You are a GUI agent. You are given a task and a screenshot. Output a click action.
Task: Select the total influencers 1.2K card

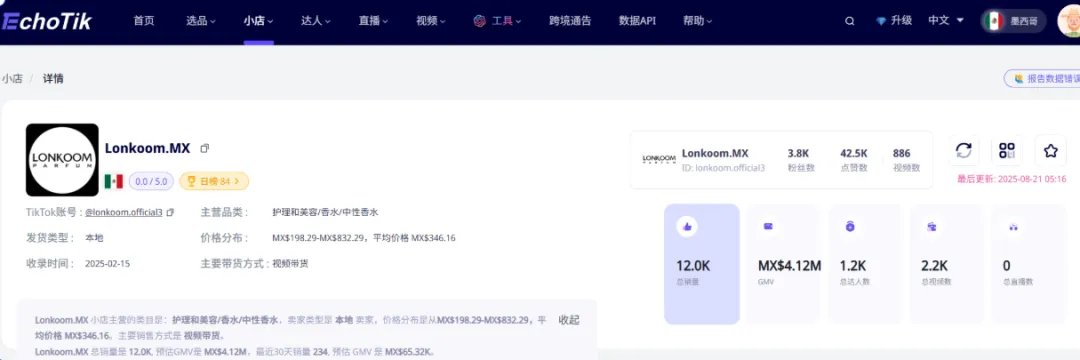pos(865,264)
